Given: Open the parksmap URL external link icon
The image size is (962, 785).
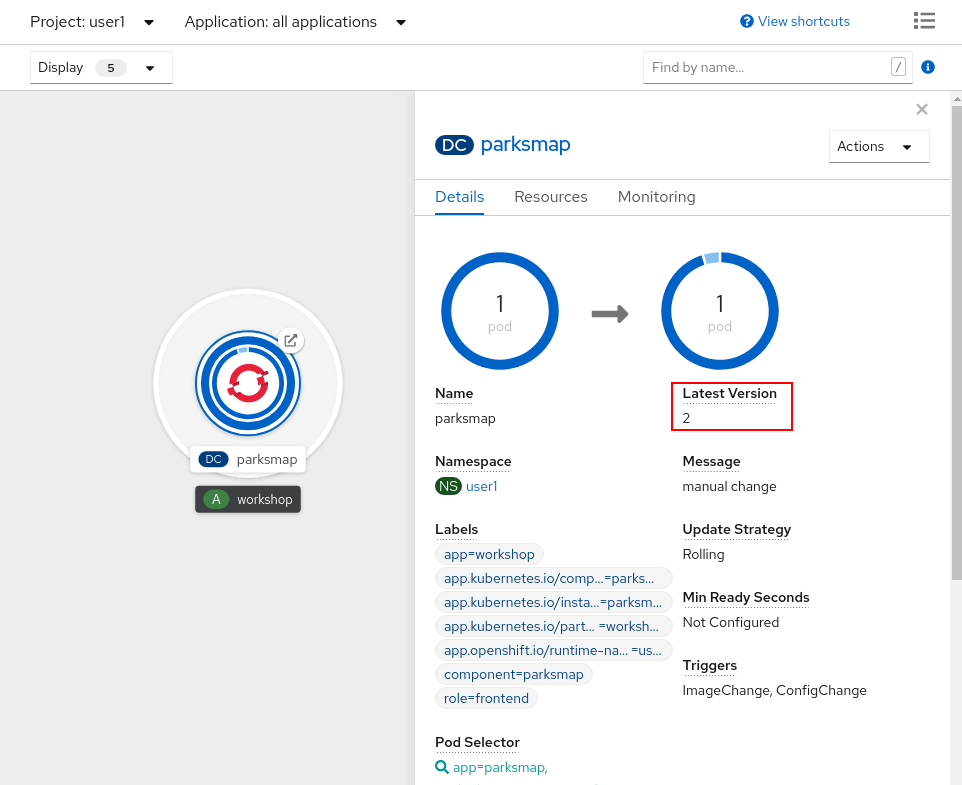Looking at the screenshot, I should pos(290,341).
